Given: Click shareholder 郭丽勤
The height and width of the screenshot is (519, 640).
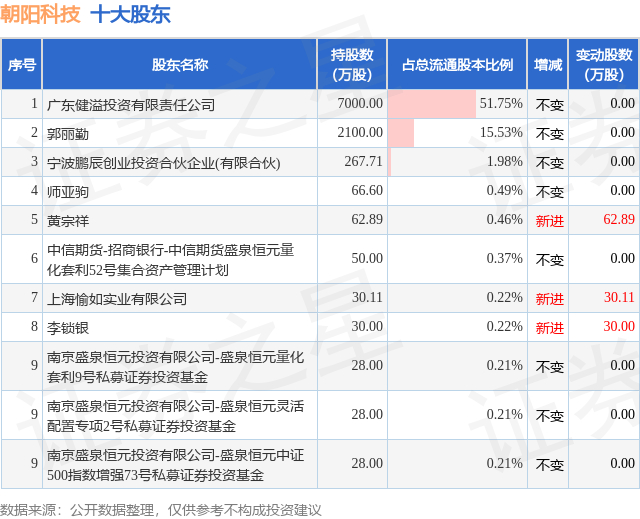Looking at the screenshot, I should click(68, 134).
